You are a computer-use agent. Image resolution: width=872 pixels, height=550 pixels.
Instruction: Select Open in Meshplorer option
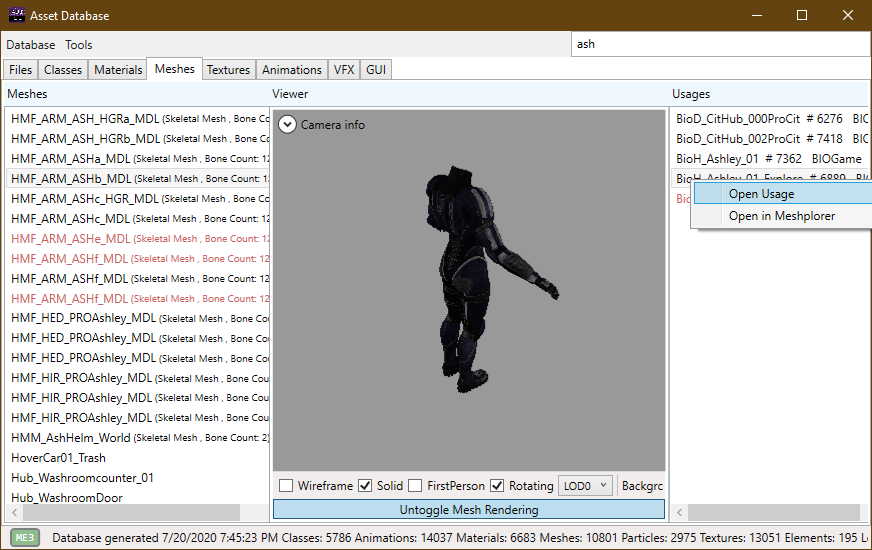[x=781, y=216]
